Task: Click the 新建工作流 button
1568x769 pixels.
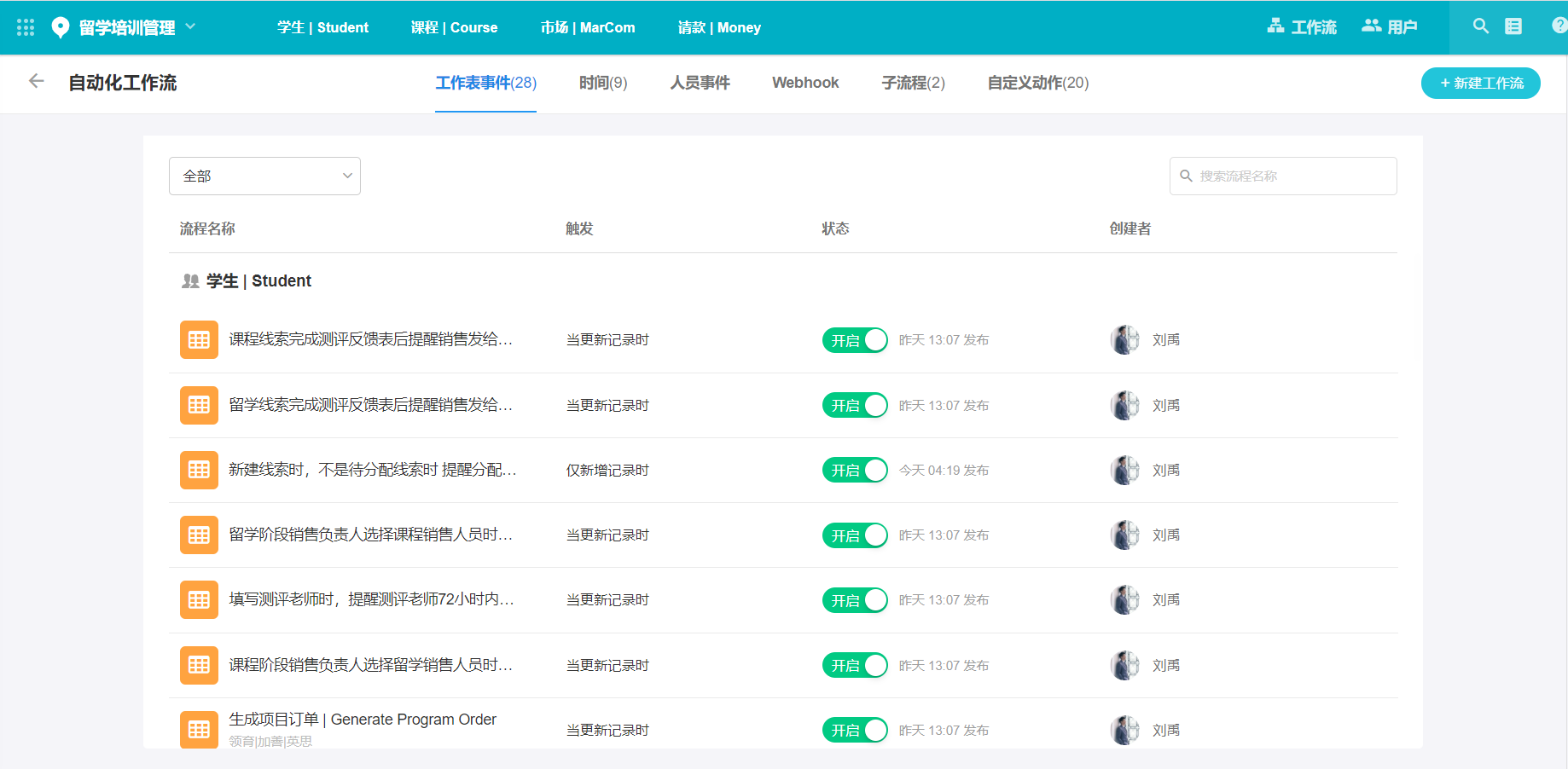Action: pyautogui.click(x=1480, y=83)
